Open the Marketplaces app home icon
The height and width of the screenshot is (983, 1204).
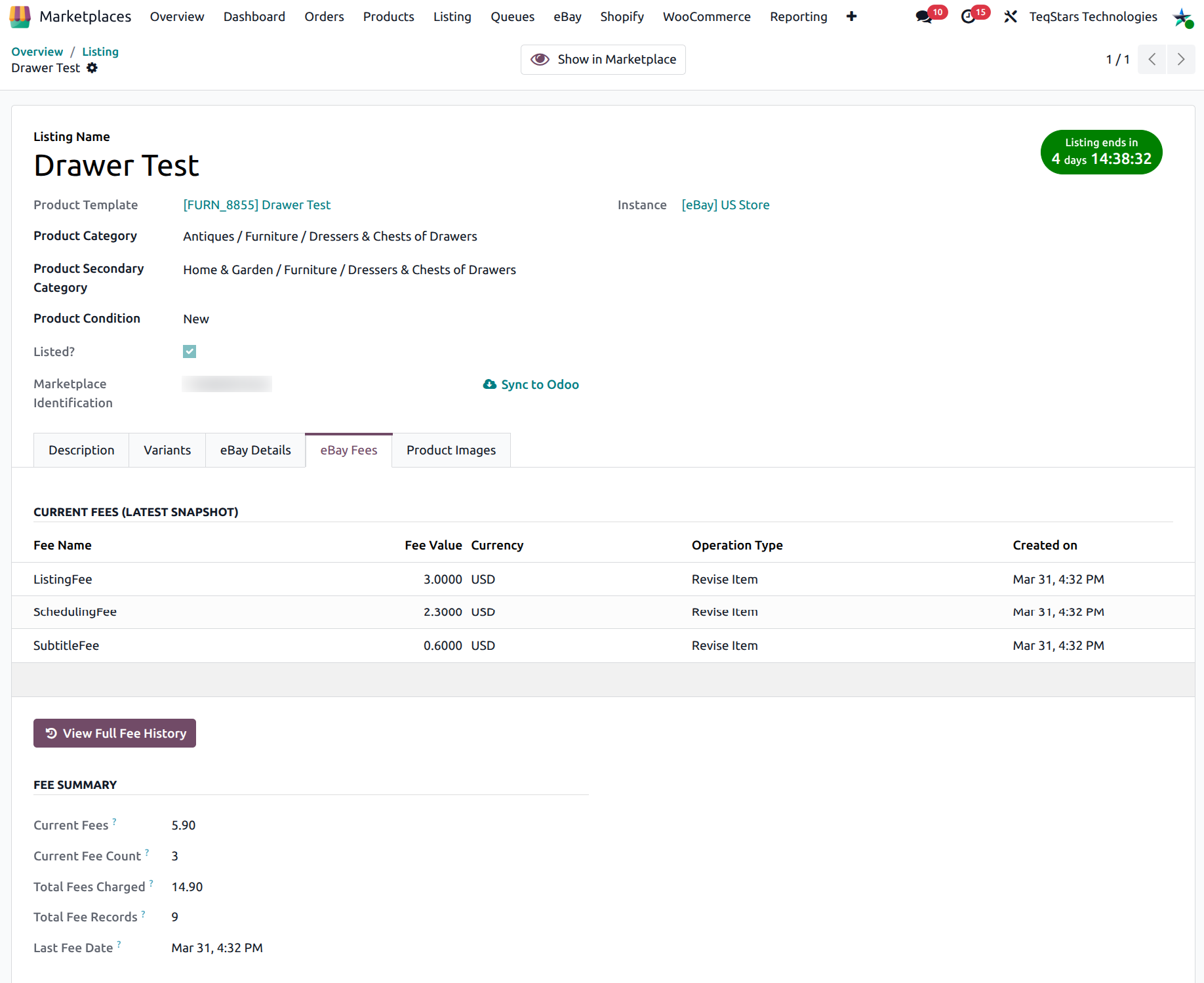point(20,16)
